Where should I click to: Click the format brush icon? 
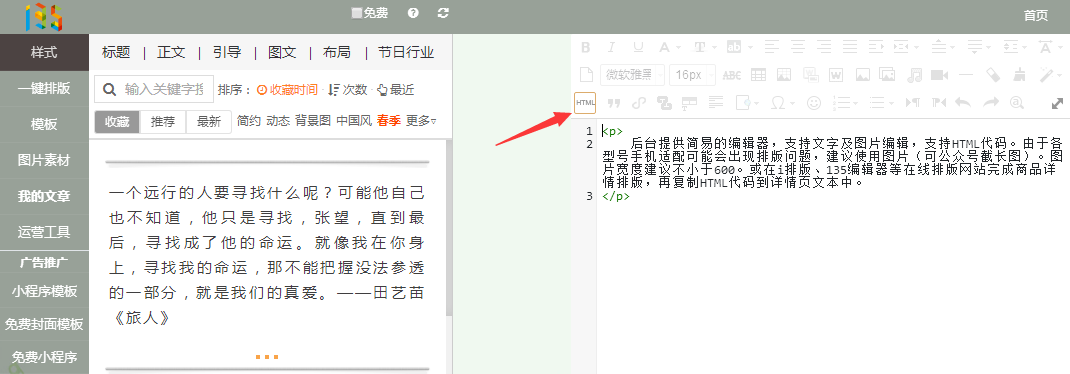[1020, 74]
